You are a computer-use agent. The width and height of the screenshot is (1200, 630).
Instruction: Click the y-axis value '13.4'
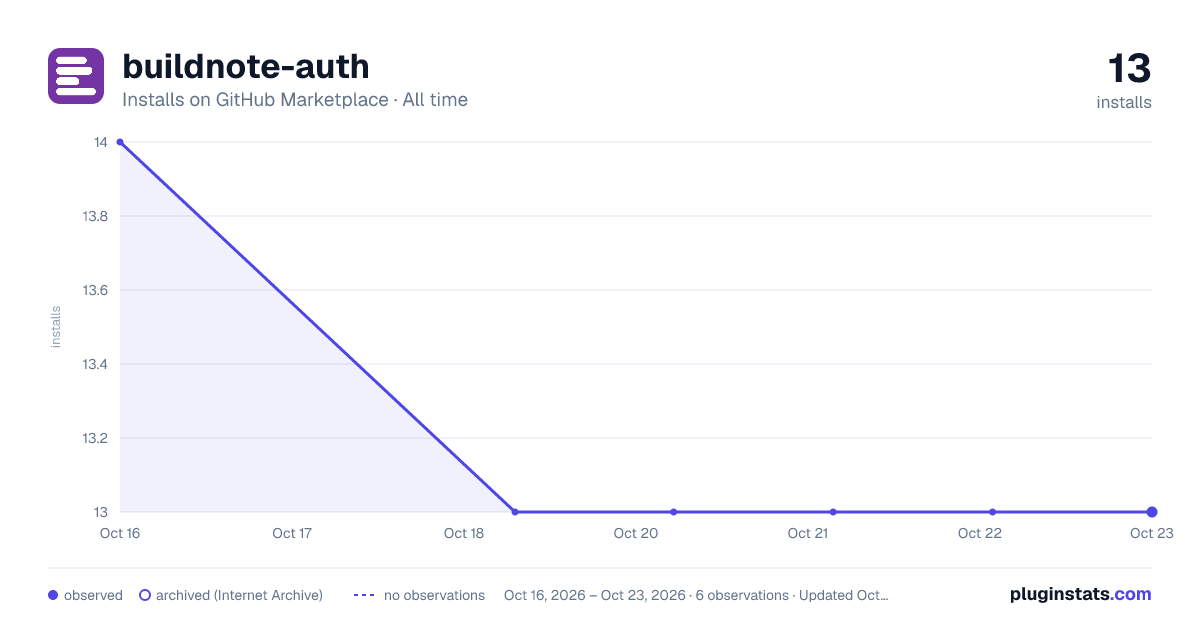pyautogui.click(x=95, y=364)
